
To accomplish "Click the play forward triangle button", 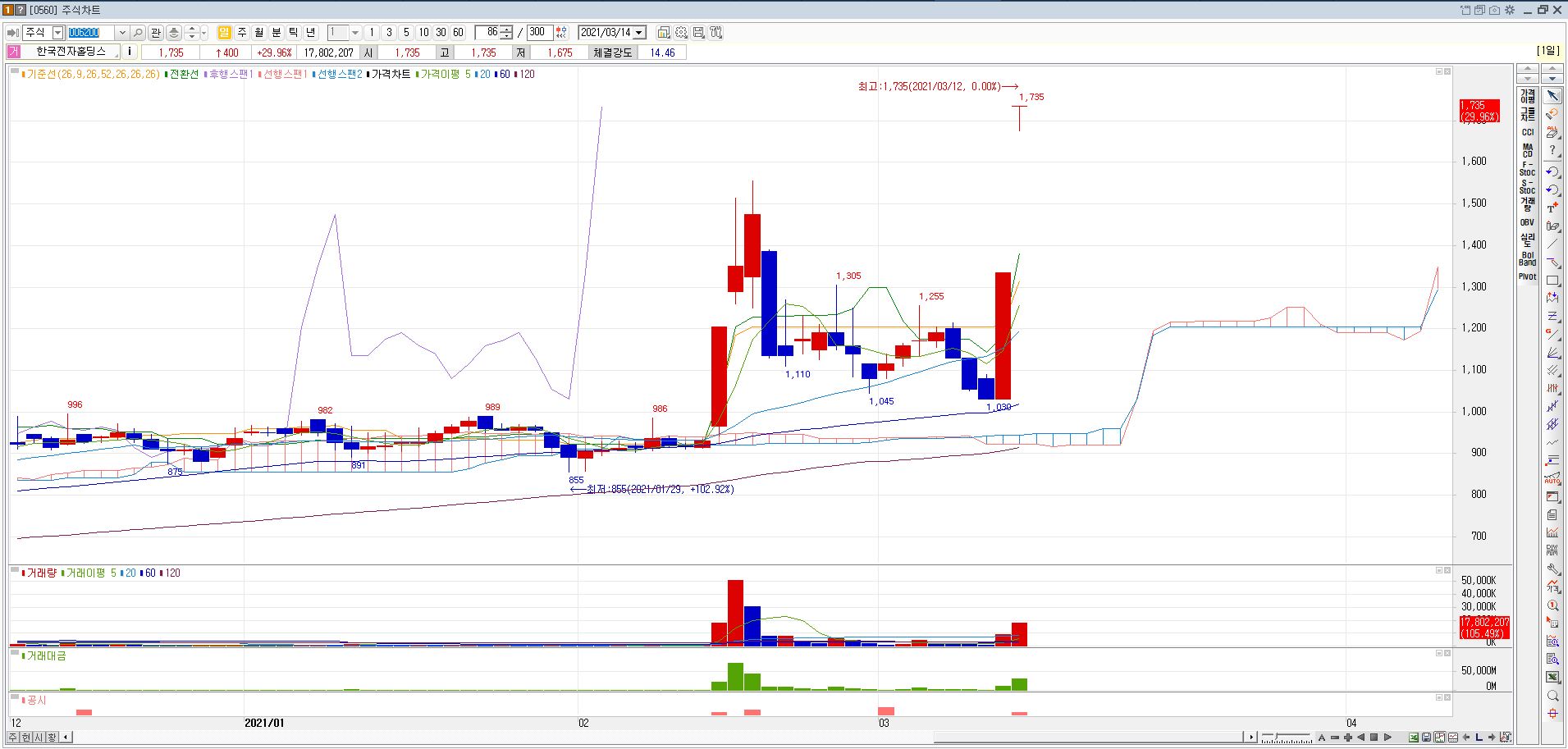I will 1387,737.
